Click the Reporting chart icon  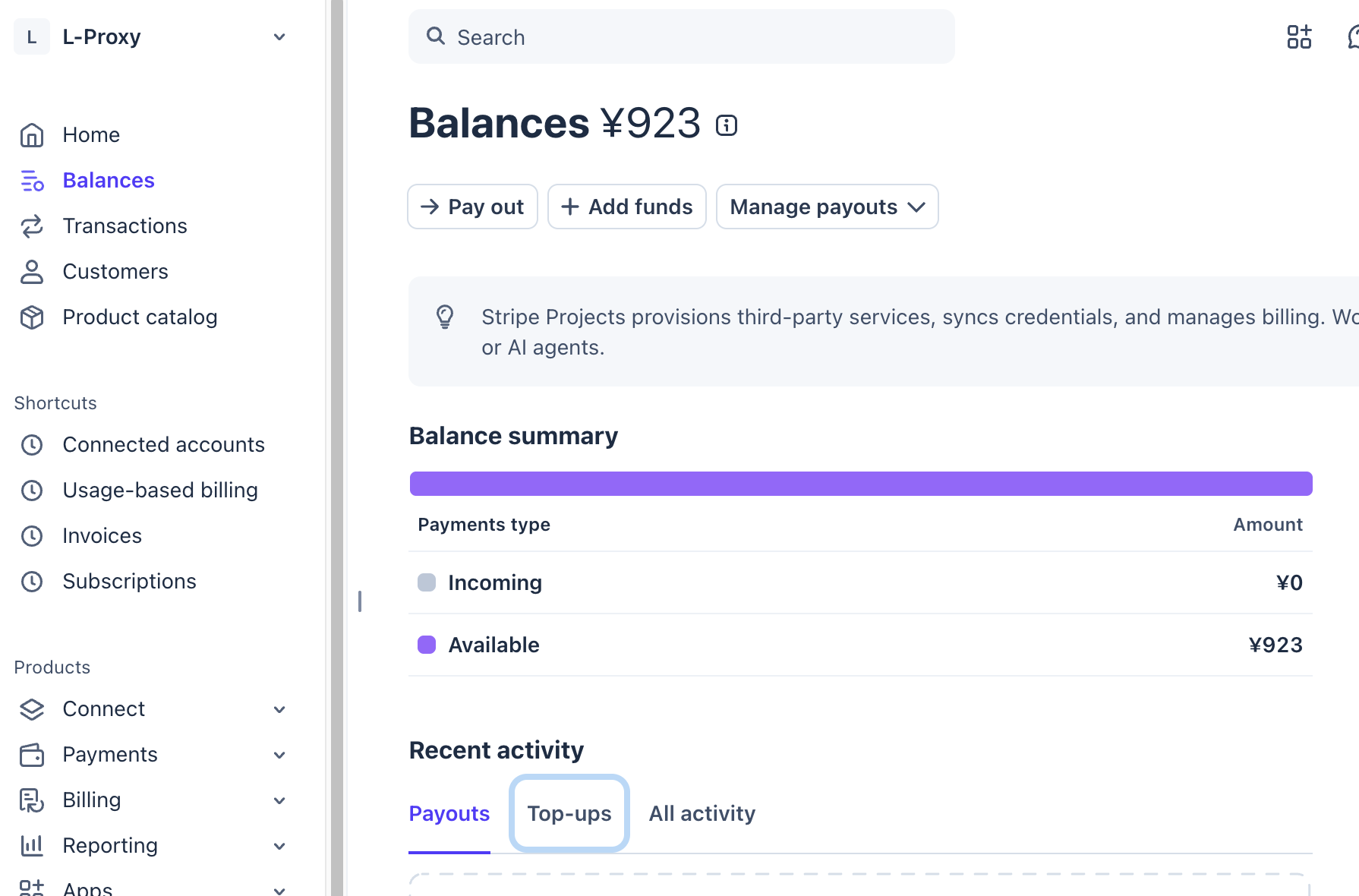pos(32,846)
